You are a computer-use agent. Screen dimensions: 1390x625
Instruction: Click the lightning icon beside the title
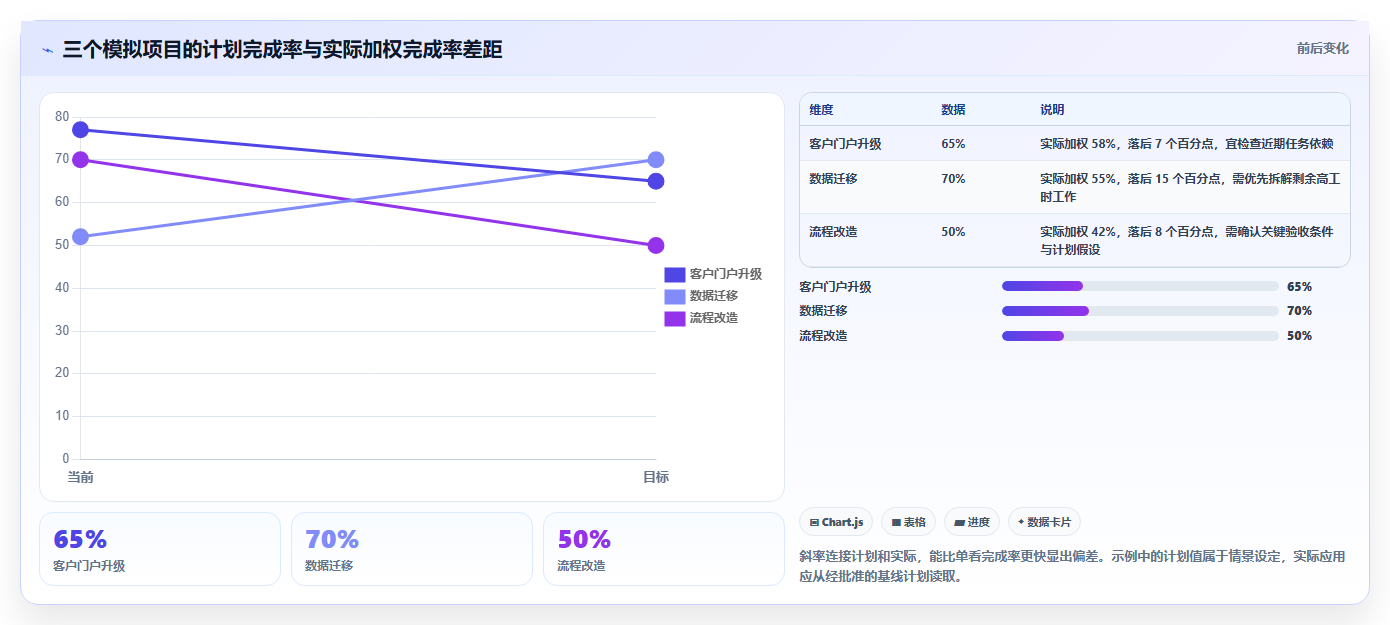click(x=47, y=49)
